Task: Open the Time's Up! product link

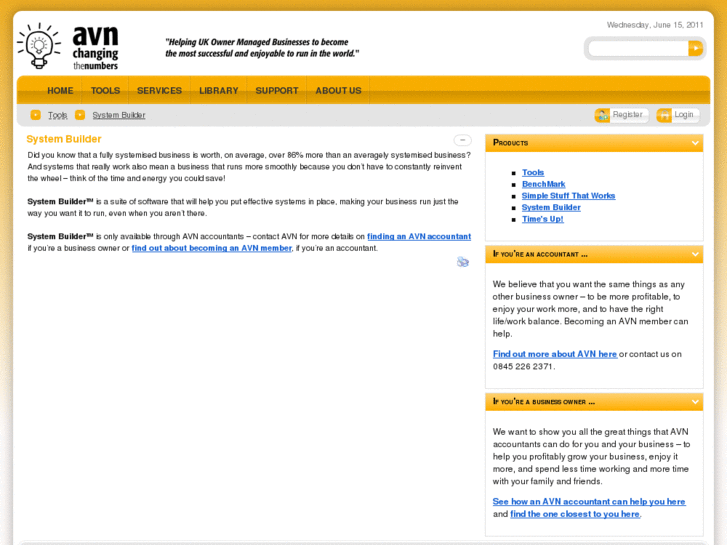Action: 543,219
